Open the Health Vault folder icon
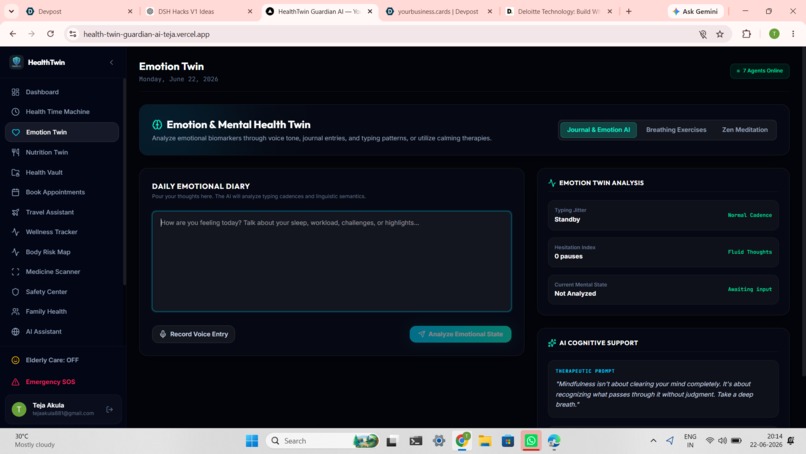Viewport: 806px width, 454px height. point(15,172)
